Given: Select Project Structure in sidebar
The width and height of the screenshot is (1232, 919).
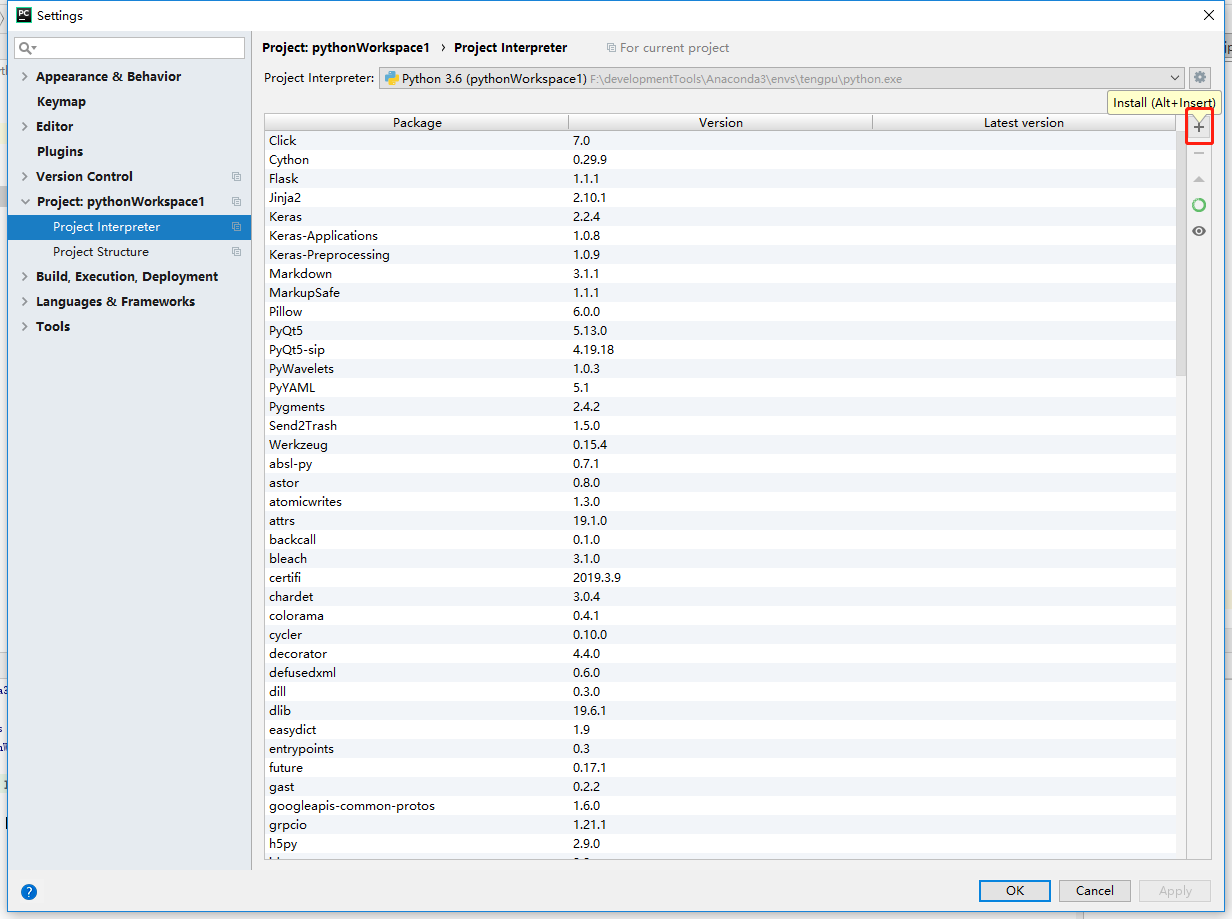Looking at the screenshot, I should [129, 252].
